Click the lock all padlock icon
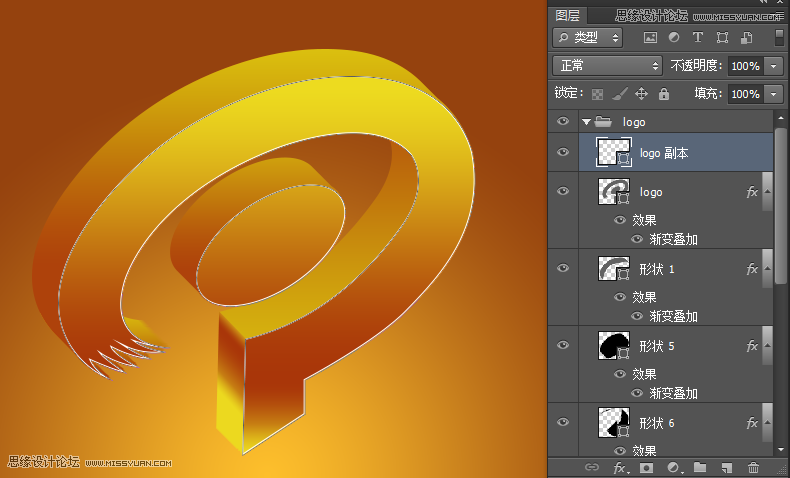Image resolution: width=790 pixels, height=478 pixels. point(663,94)
